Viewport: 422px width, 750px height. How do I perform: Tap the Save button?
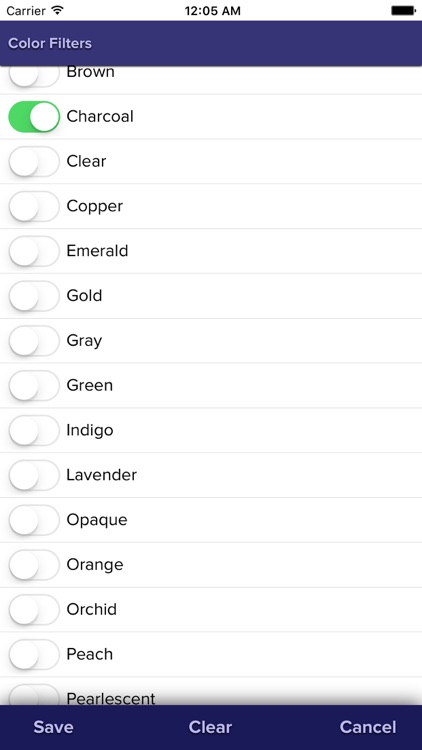tap(53, 727)
